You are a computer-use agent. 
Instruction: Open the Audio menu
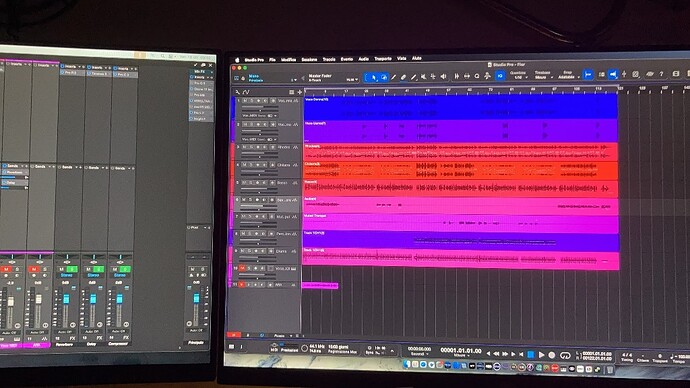coord(363,59)
